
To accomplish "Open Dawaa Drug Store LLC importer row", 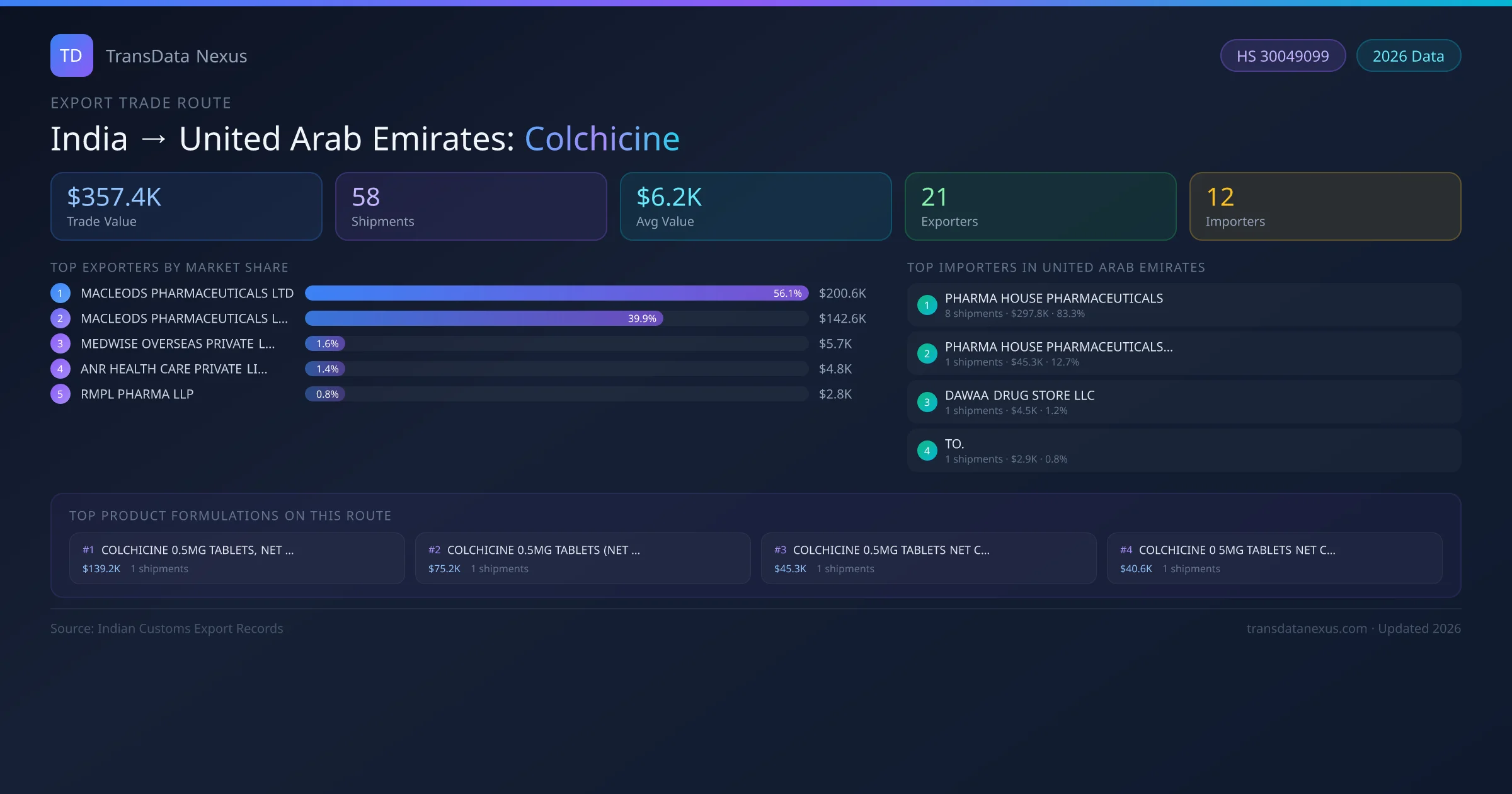I will click(1183, 402).
